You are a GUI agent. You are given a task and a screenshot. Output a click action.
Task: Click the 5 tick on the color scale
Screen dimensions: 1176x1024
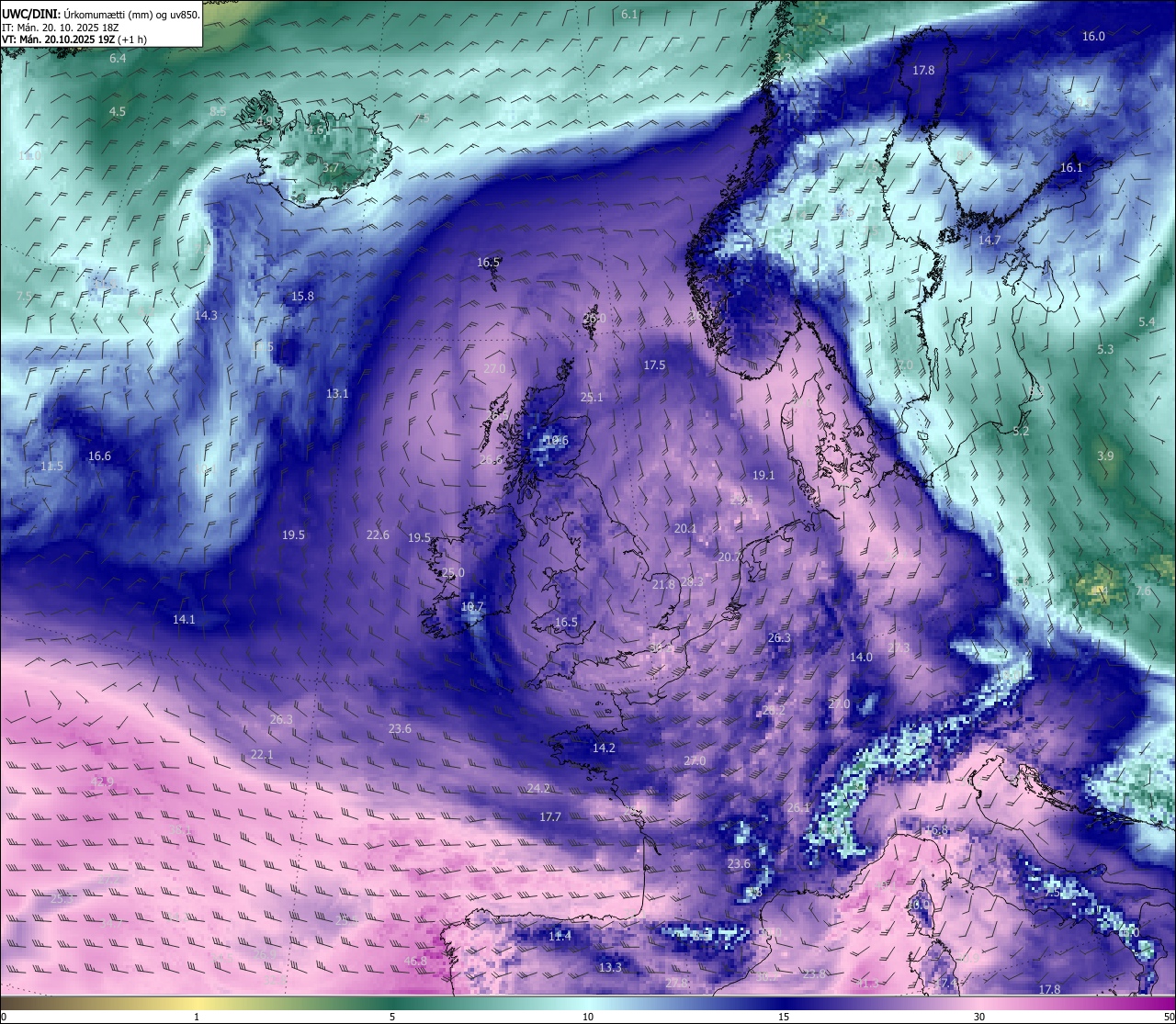(x=392, y=1017)
